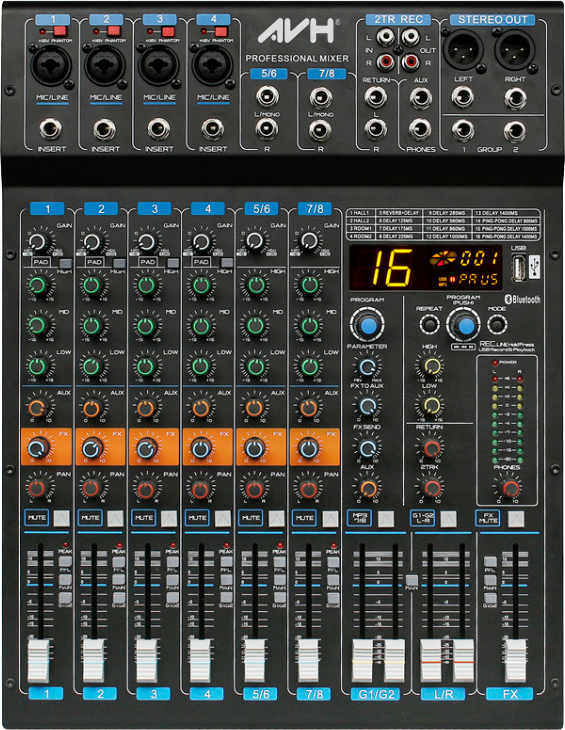Click channel 5/6 orange AUX knob

pos(254,408)
